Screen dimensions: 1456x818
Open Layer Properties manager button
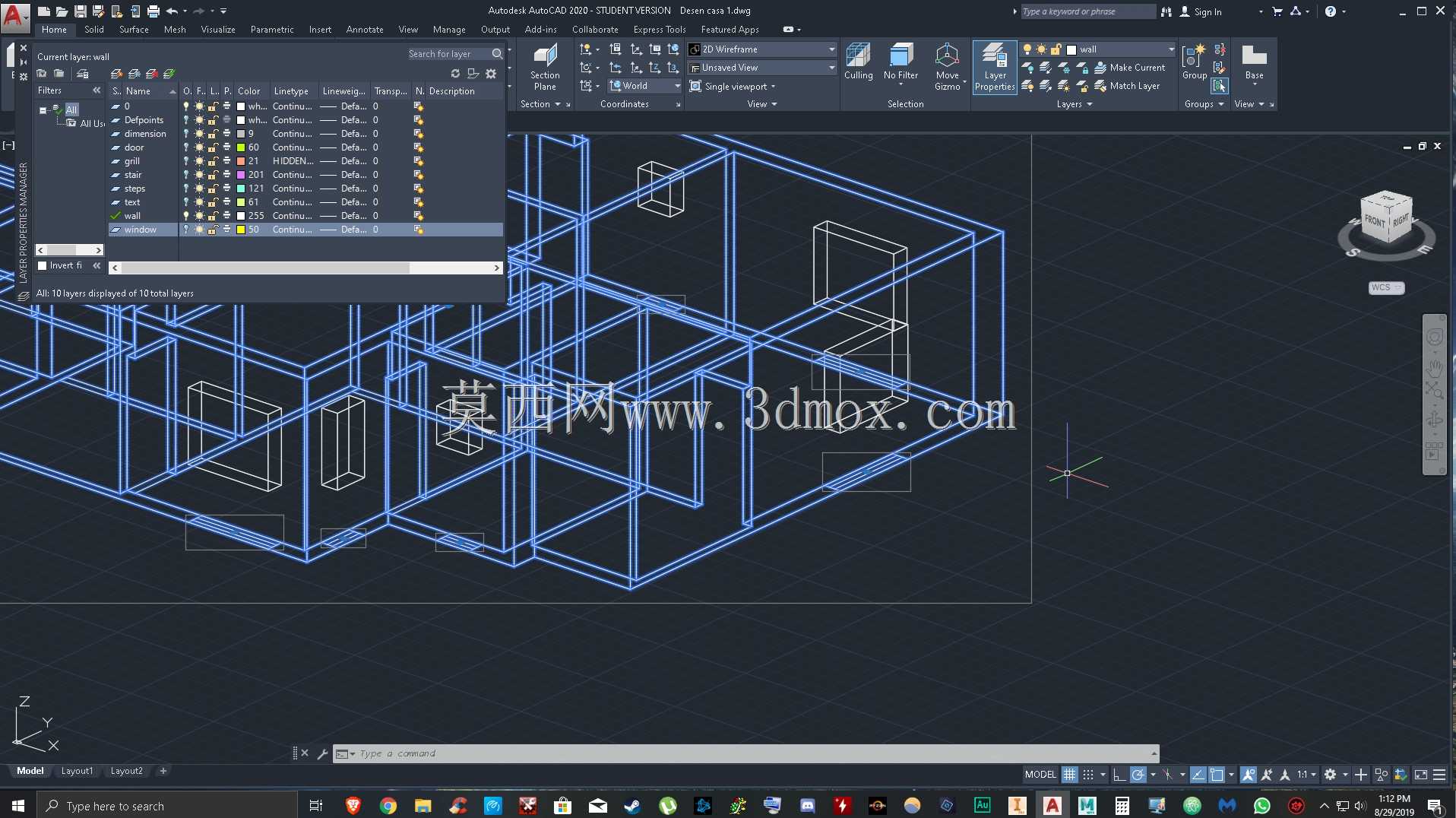pyautogui.click(x=995, y=67)
